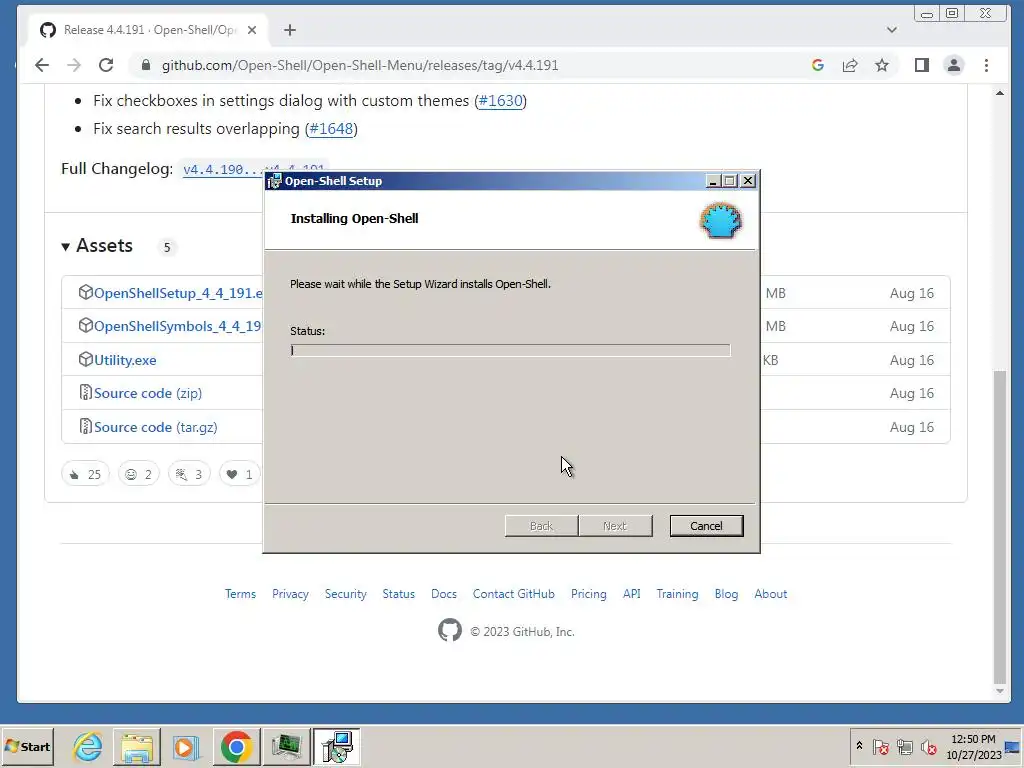Click the network tray icon

904,746
